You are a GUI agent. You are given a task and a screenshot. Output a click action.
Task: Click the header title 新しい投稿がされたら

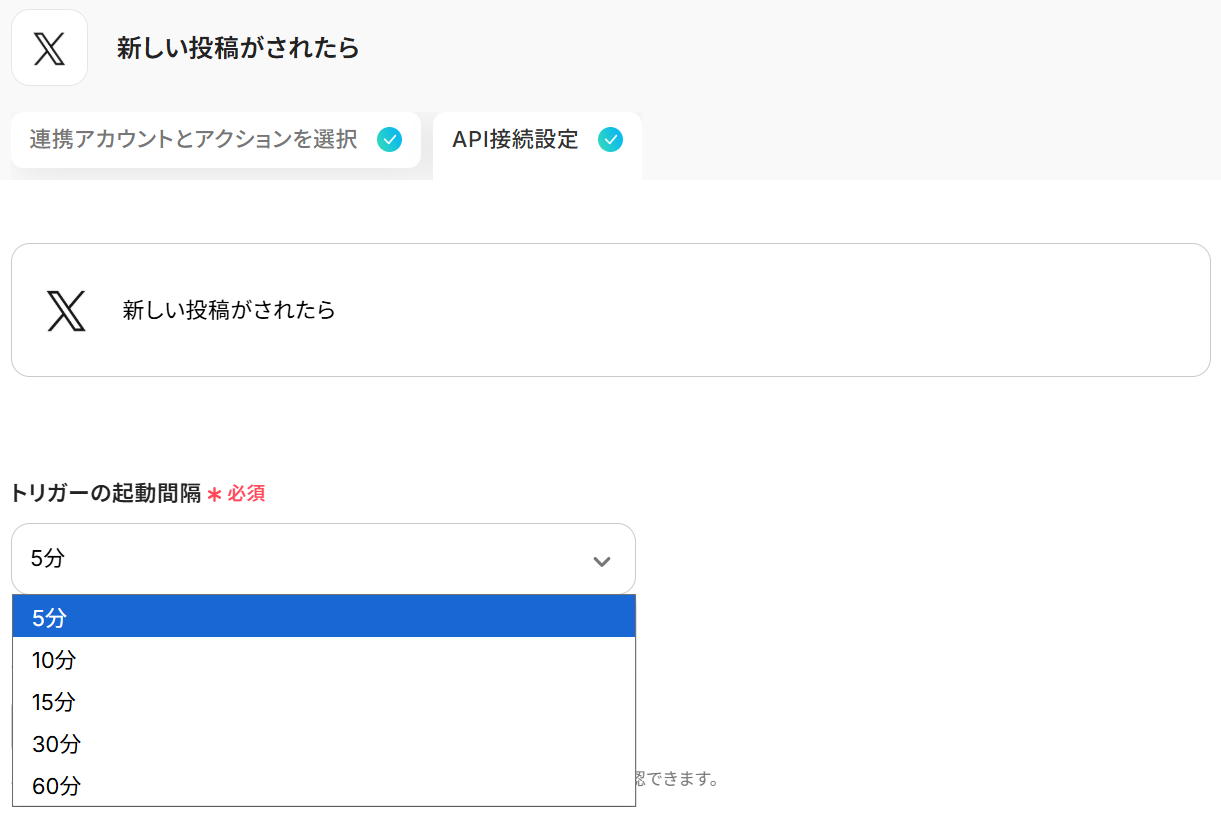tap(238, 48)
